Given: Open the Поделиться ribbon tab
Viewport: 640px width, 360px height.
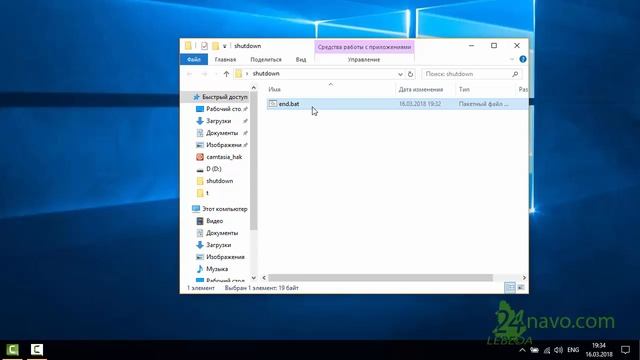Looking at the screenshot, I should click(266, 60).
